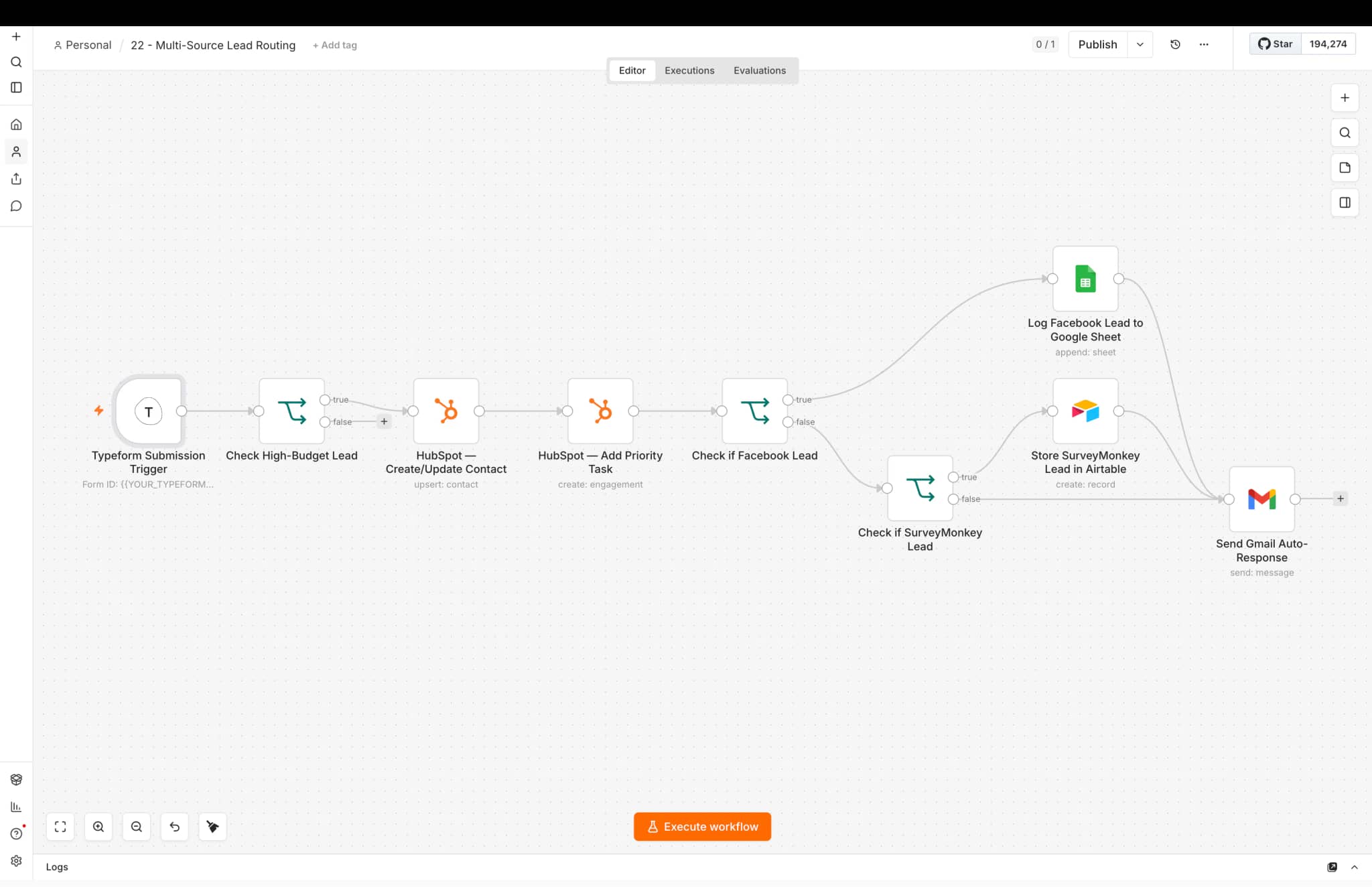
Task: Zoom out of the canvas
Action: [x=137, y=827]
